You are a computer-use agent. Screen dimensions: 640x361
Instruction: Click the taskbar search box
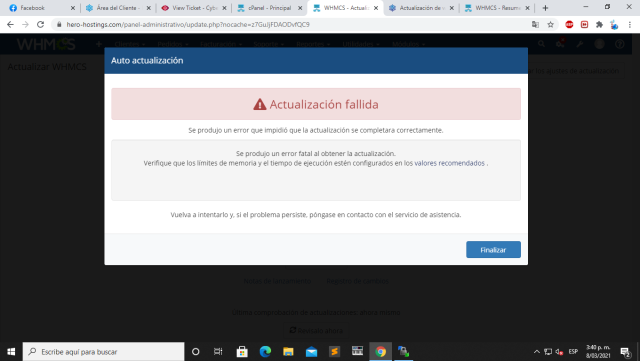point(103,352)
